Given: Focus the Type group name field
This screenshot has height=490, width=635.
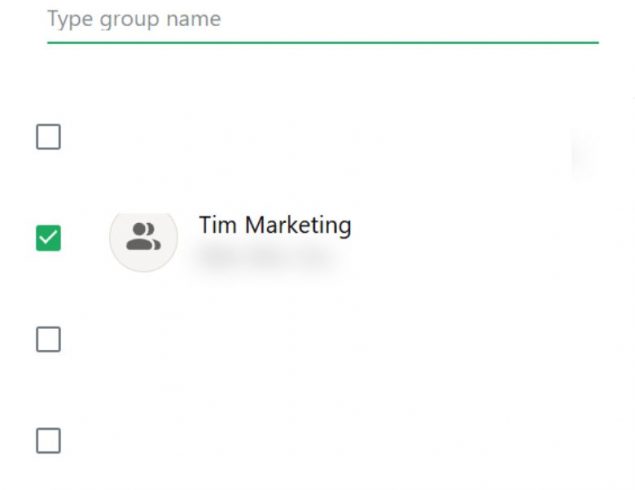Looking at the screenshot, I should (322, 20).
